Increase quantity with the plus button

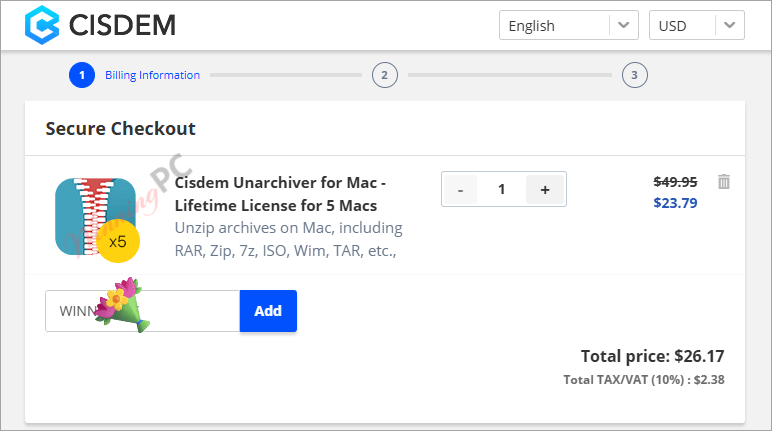coord(545,189)
